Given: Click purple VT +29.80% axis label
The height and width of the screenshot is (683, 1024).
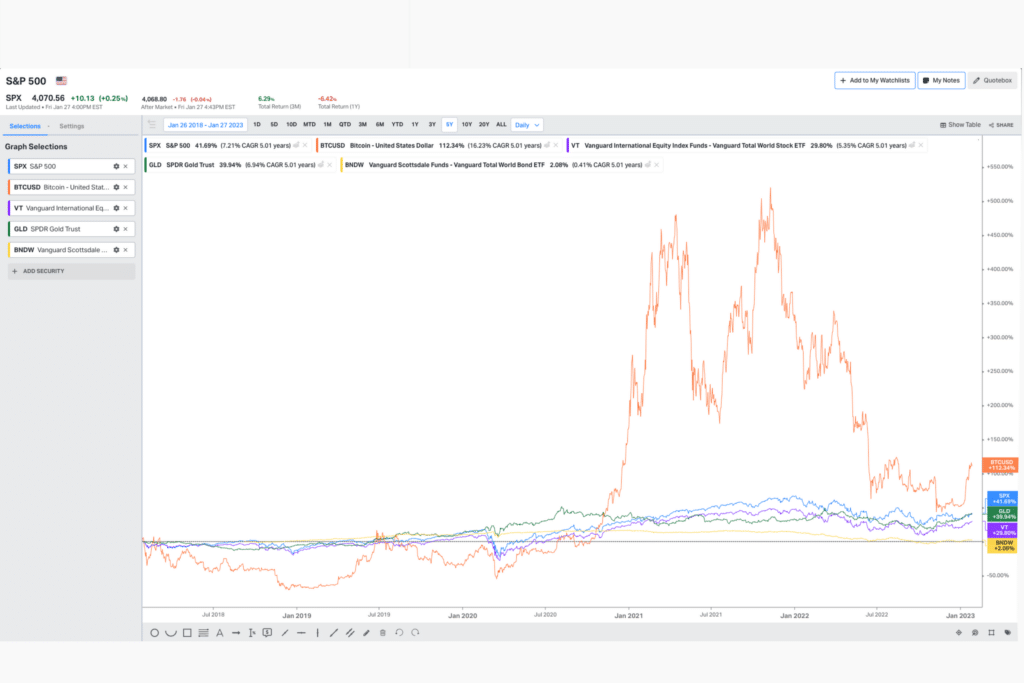Looking at the screenshot, I should [1002, 530].
